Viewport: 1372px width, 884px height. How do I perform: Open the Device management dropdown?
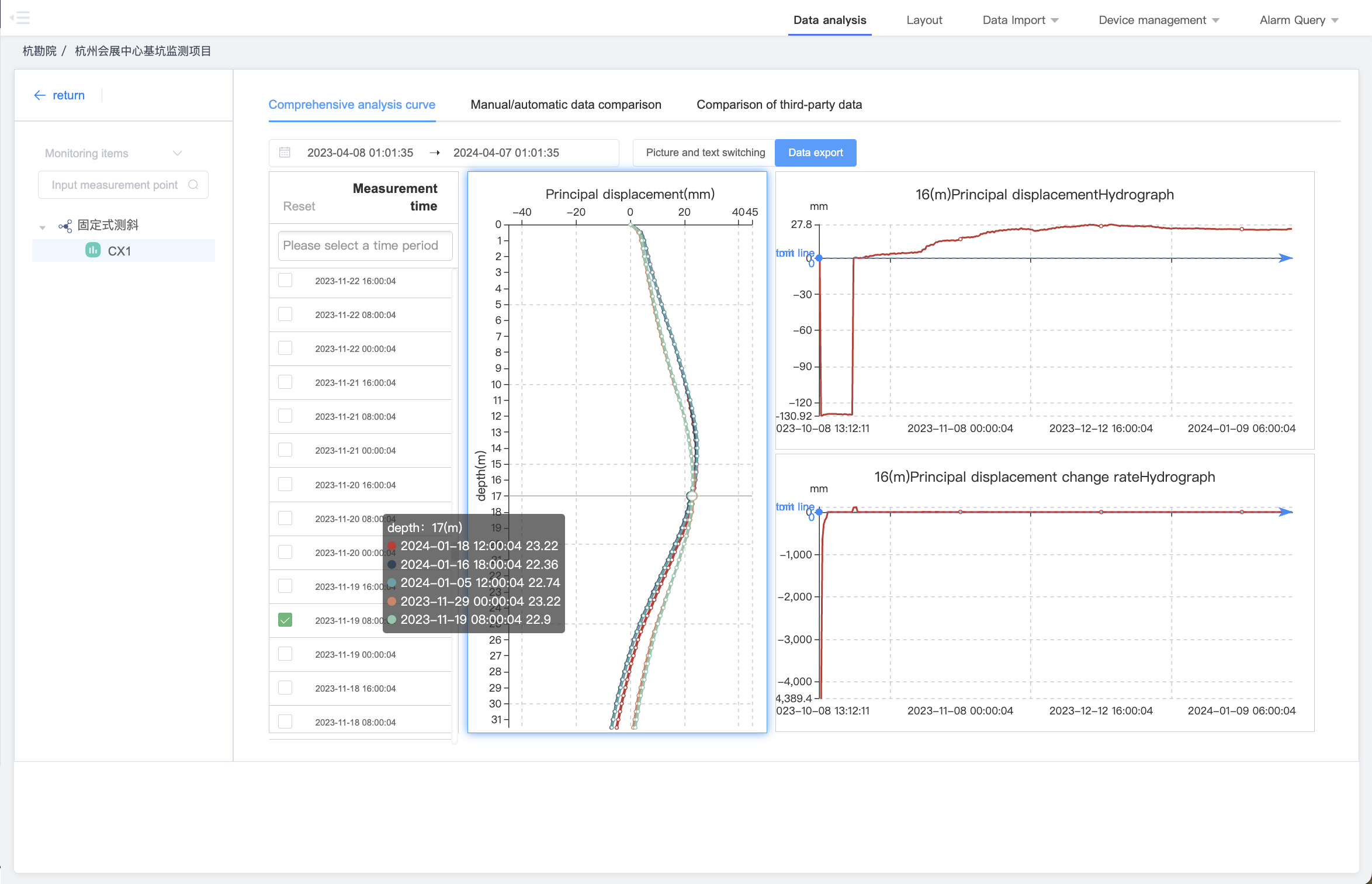tap(1159, 20)
